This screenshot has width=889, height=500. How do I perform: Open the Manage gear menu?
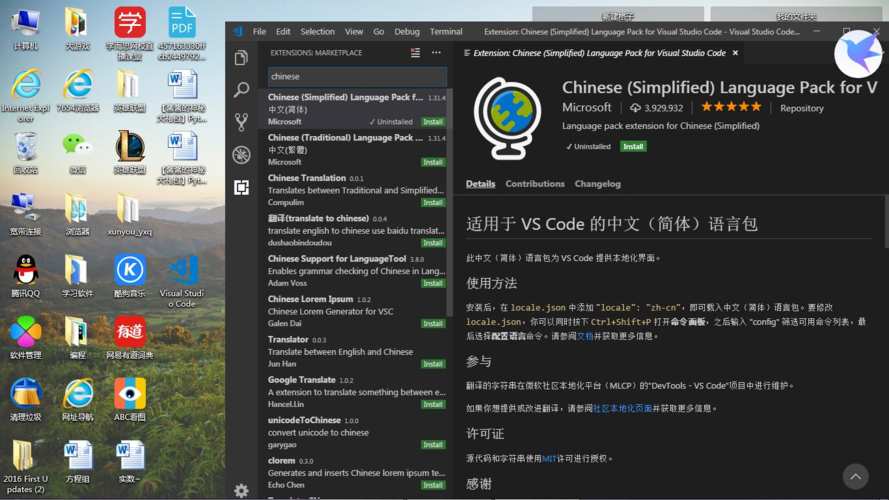click(x=242, y=490)
